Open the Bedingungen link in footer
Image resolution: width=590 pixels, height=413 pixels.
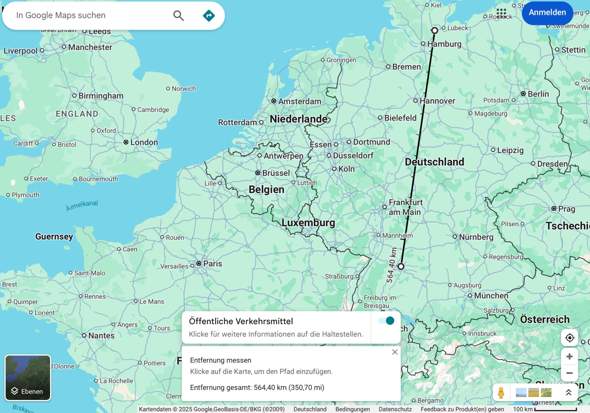point(353,409)
